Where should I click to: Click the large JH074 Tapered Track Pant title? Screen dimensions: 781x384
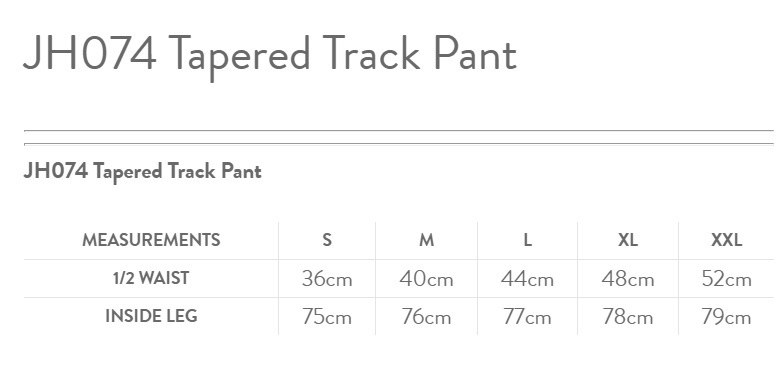point(270,56)
